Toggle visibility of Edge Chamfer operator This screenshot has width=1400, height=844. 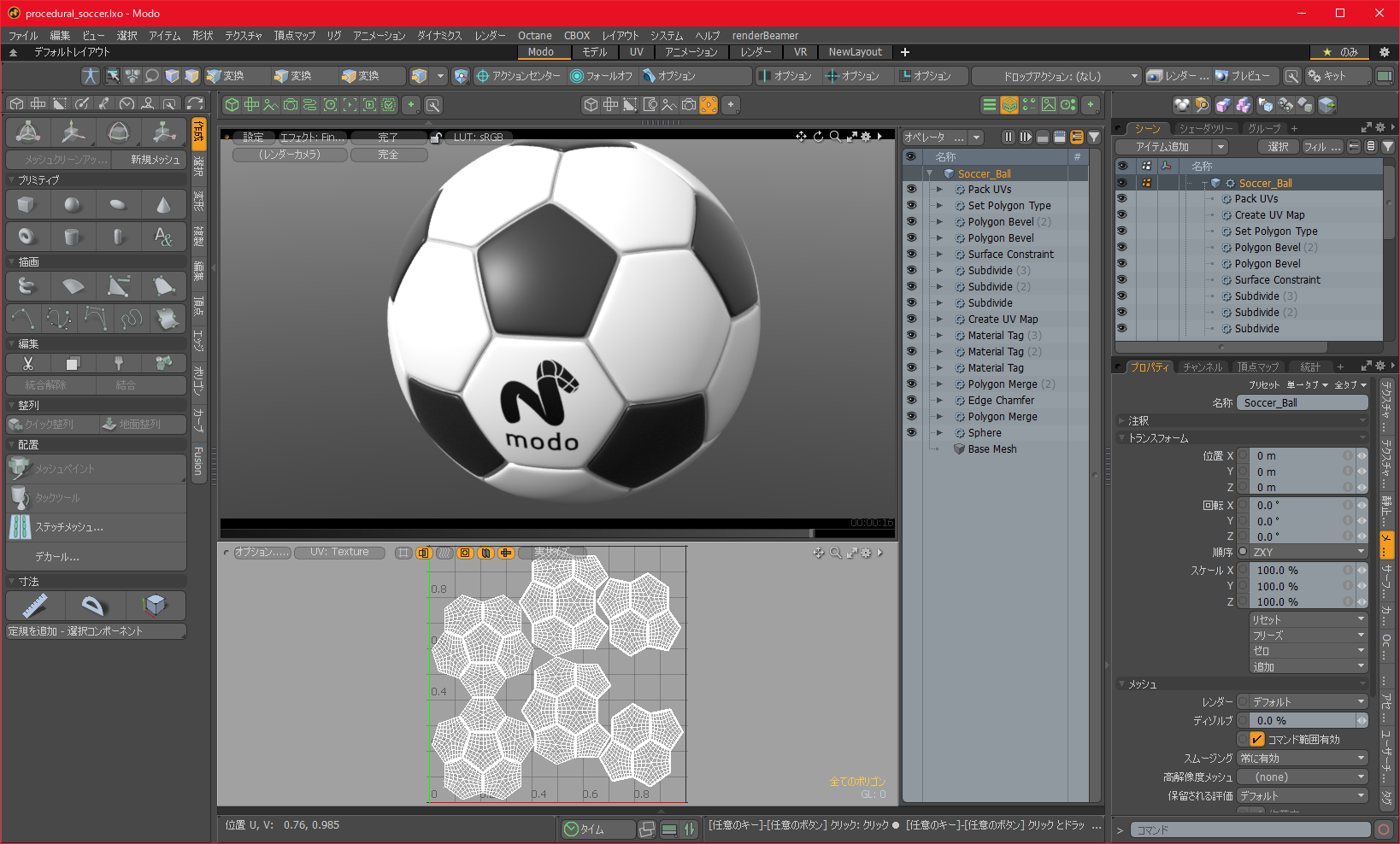pyautogui.click(x=911, y=401)
